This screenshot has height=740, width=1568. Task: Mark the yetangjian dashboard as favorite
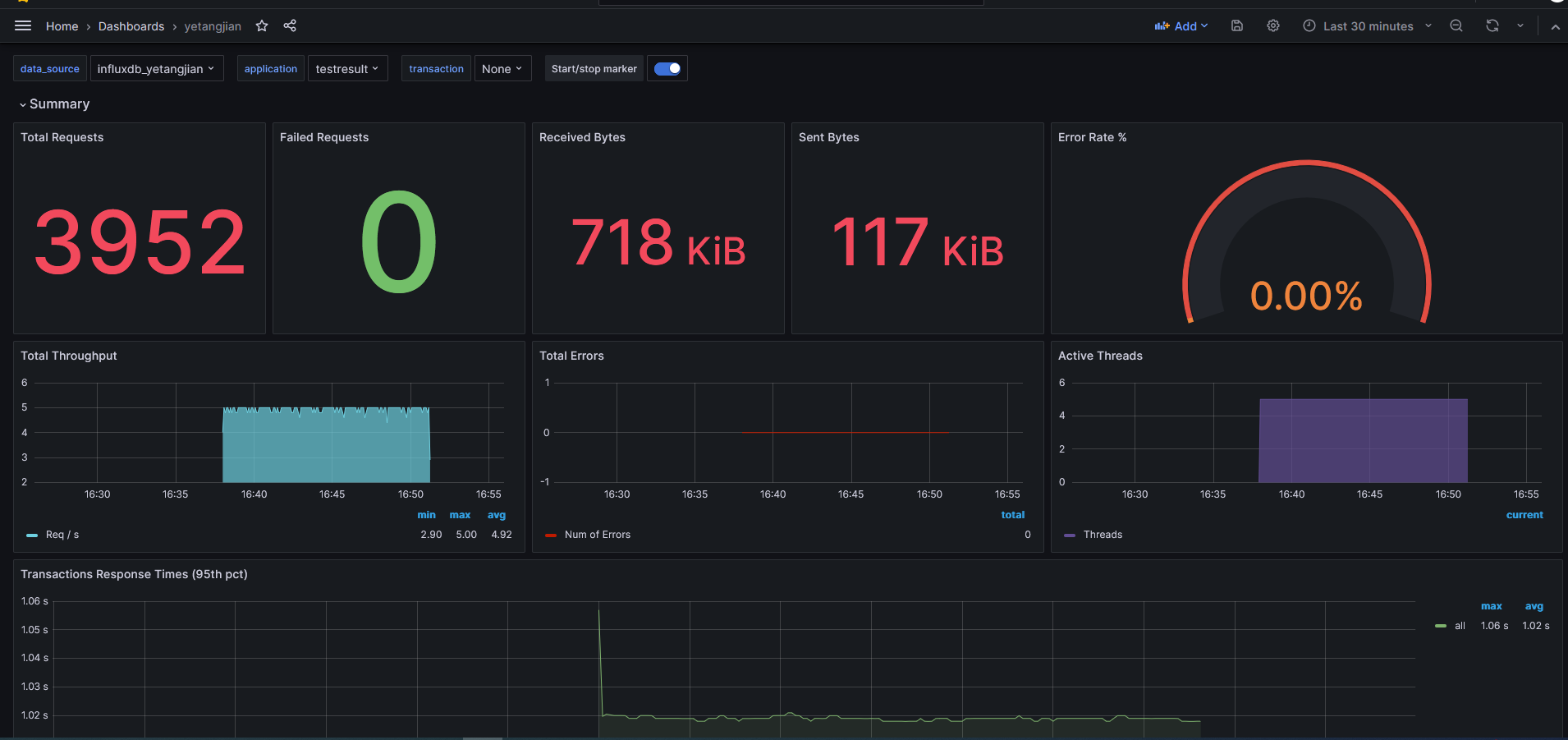click(262, 25)
